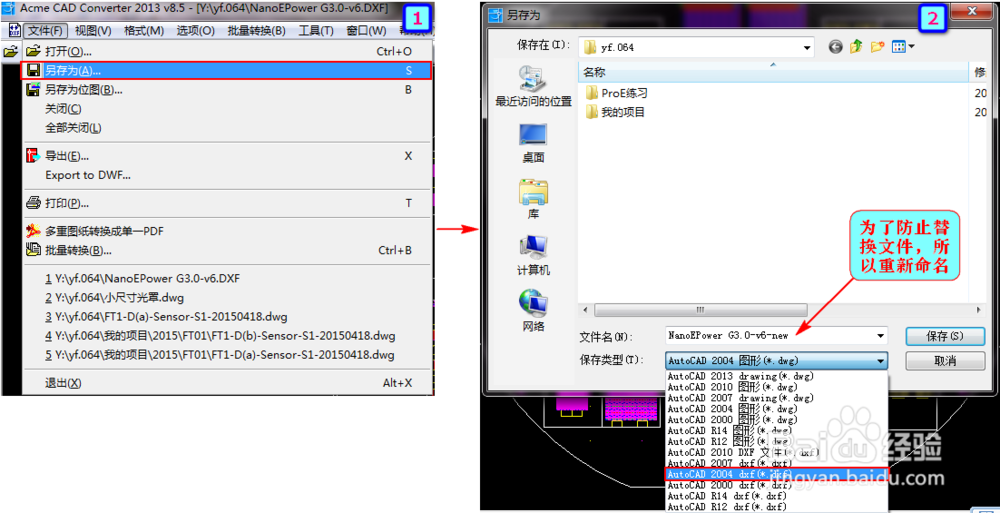The width and height of the screenshot is (1000, 513).
Task: Select AutoCAD 2000 图形(*.dwg) type
Action: 776,419
